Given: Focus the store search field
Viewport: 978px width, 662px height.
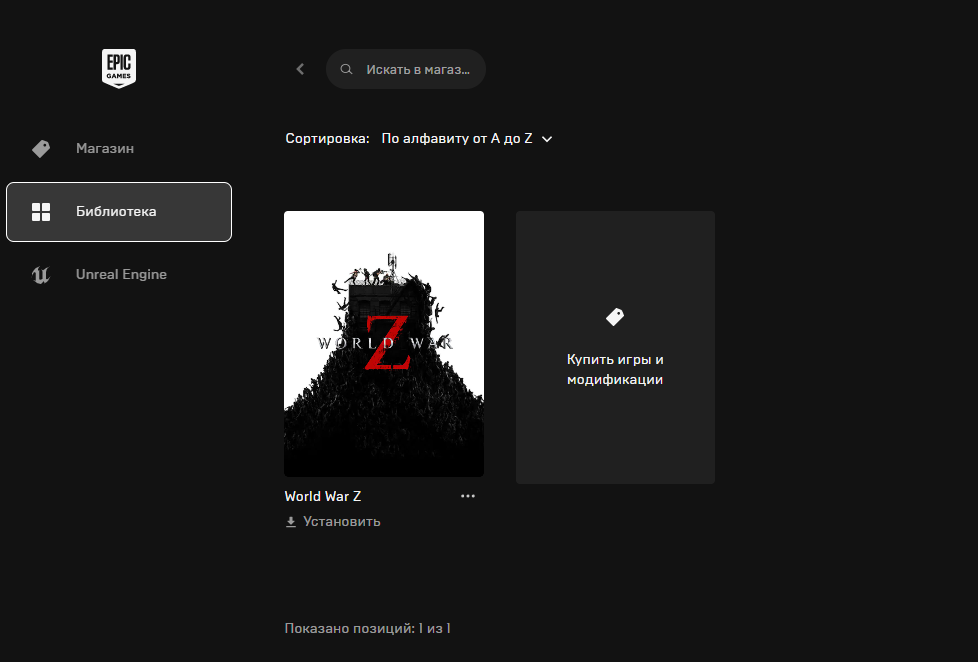Looking at the screenshot, I should pyautogui.click(x=405, y=69).
